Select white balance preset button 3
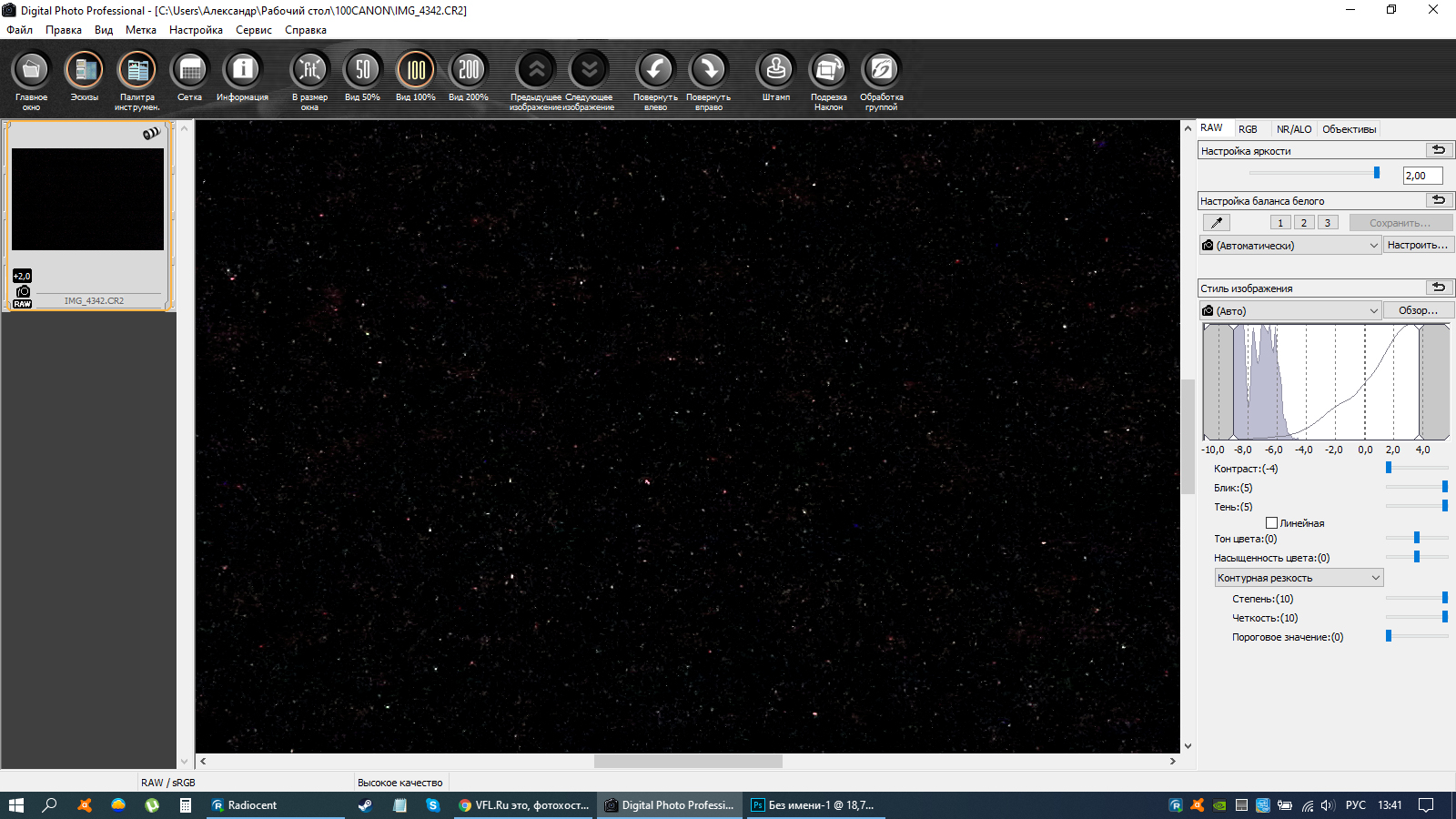1456x819 pixels. (1328, 223)
